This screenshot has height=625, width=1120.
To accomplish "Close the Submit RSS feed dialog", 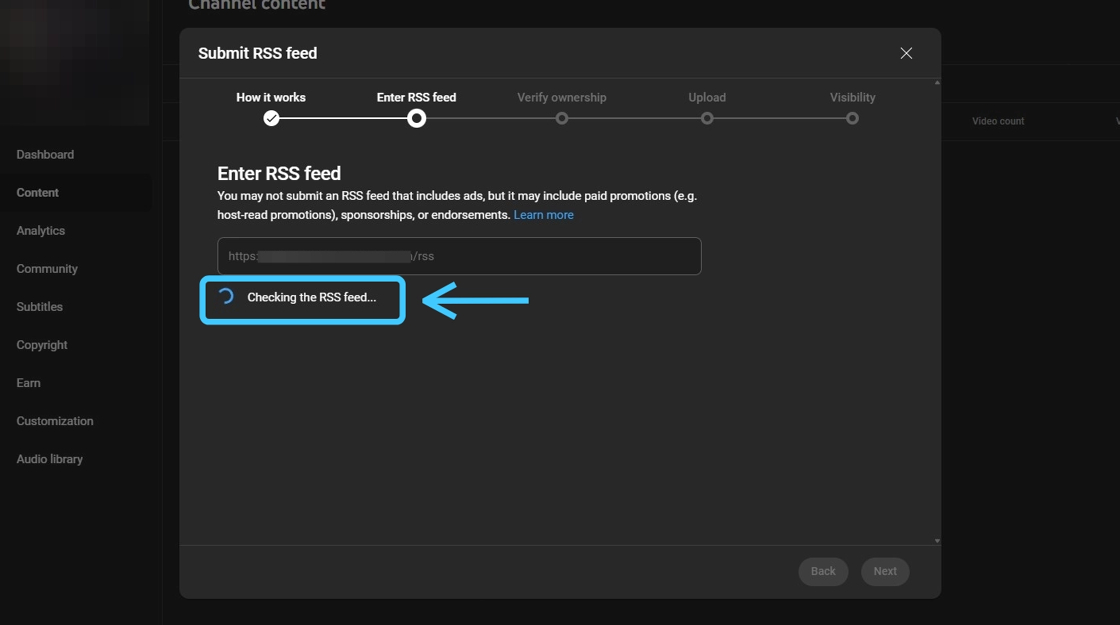I will coord(906,53).
